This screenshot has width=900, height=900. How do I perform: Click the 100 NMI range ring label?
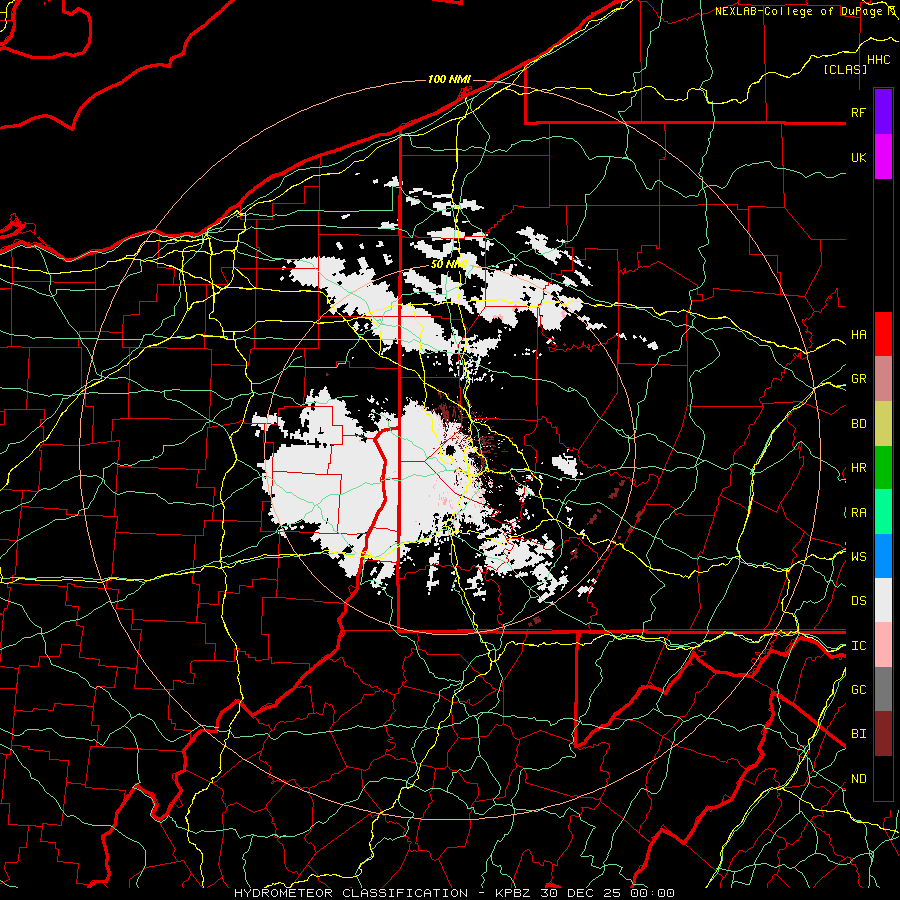(x=449, y=79)
